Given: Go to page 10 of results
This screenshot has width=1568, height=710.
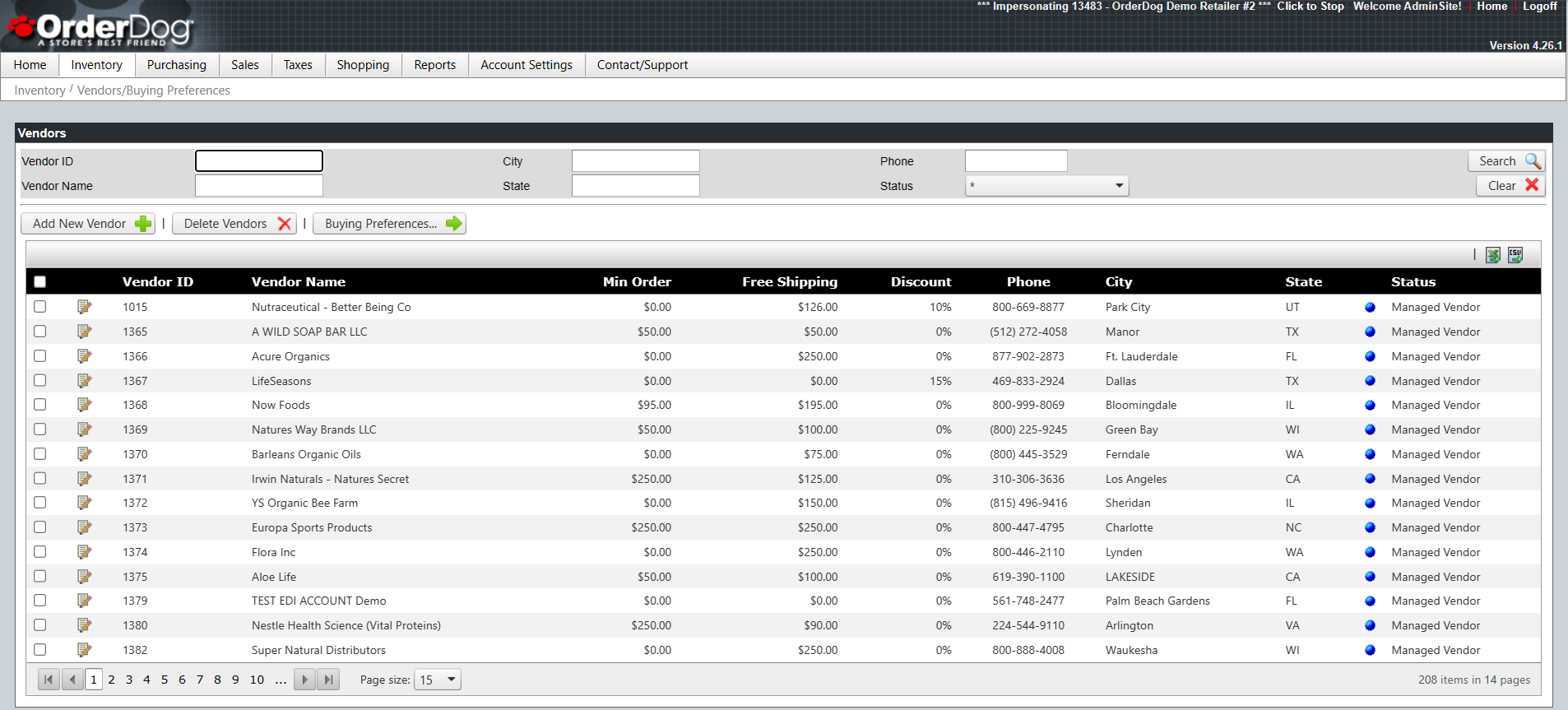Looking at the screenshot, I should [257, 680].
